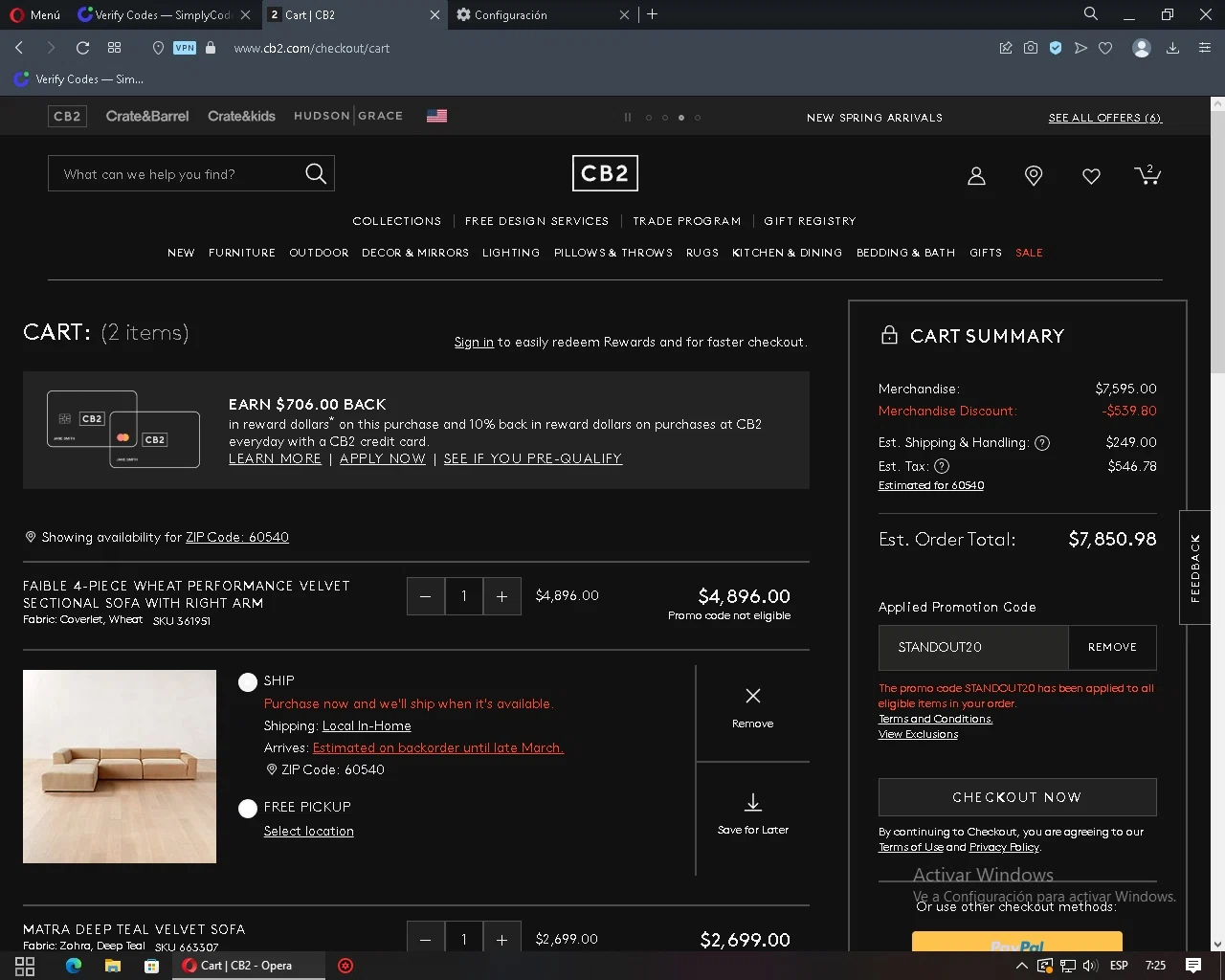This screenshot has width=1225, height=980.
Task: Open the Windows notification center
Action: [x=1193, y=966]
